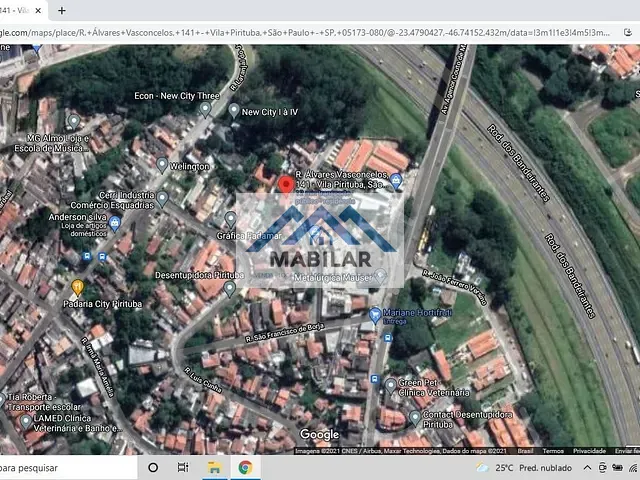Close the current Vila Pirituba browser tab
Image resolution: width=640 pixels, height=480 pixels.
38,11
